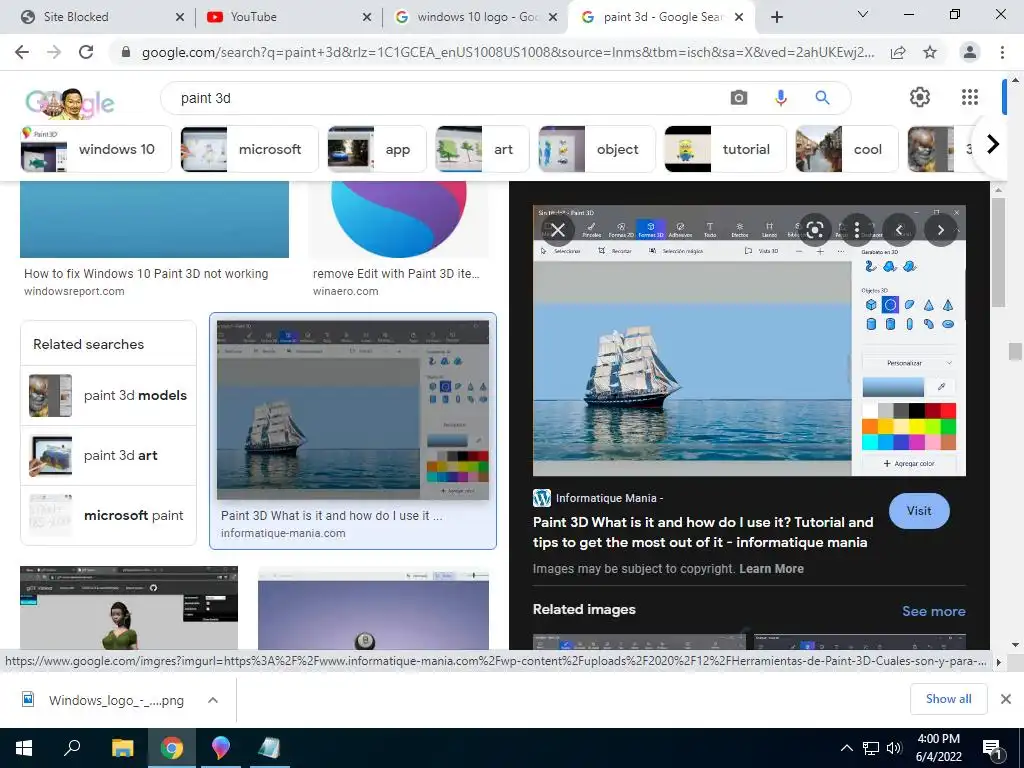Bookmark this page with the star icon
This screenshot has width=1024, height=768.
(x=930, y=52)
